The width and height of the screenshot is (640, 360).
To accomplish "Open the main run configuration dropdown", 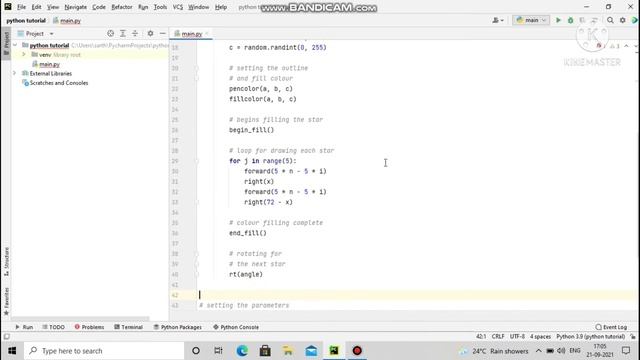I will click(x=531, y=20).
